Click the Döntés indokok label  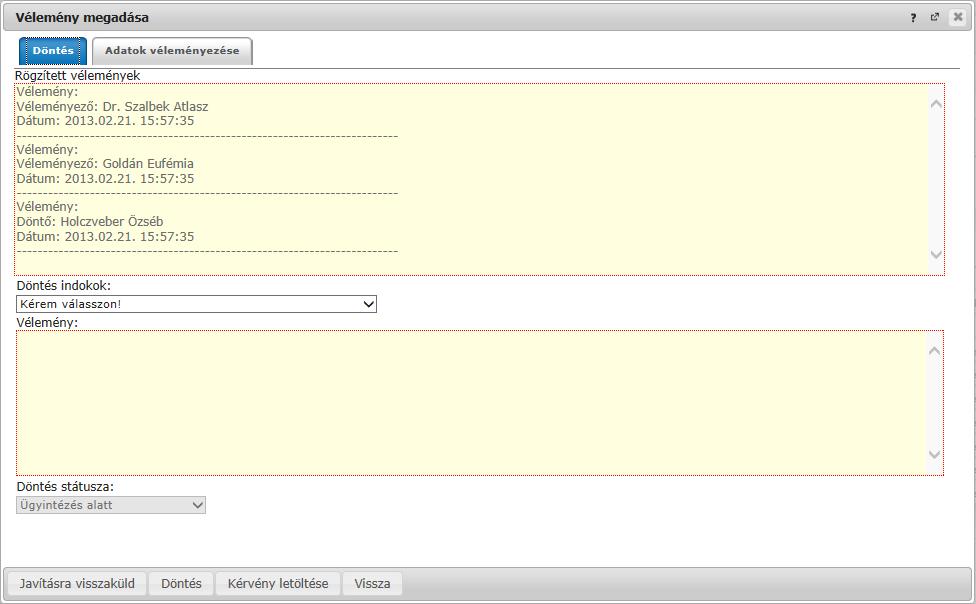[x=63, y=286]
